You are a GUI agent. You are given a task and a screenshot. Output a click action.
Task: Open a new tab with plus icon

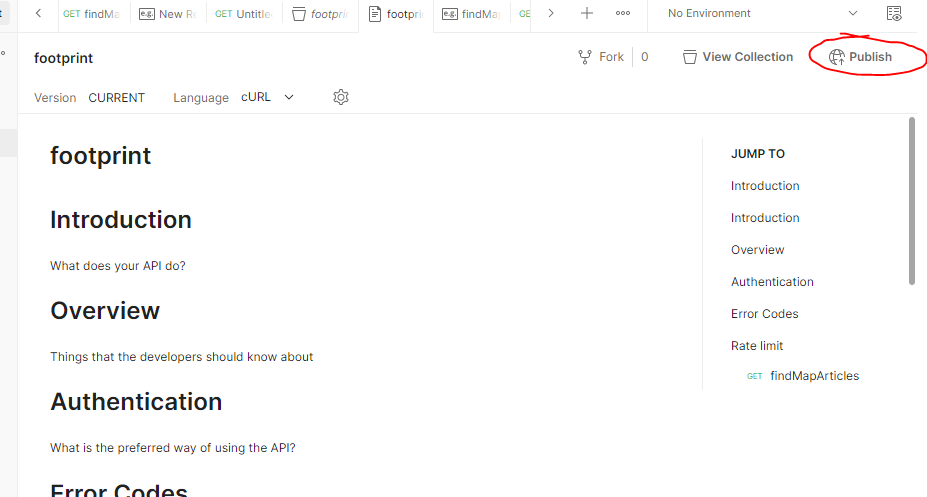[x=586, y=13]
